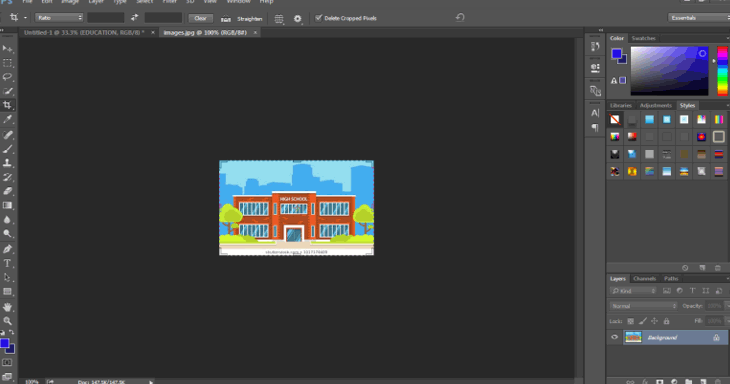
Task: Switch to the Swatches tab
Action: pos(643,38)
